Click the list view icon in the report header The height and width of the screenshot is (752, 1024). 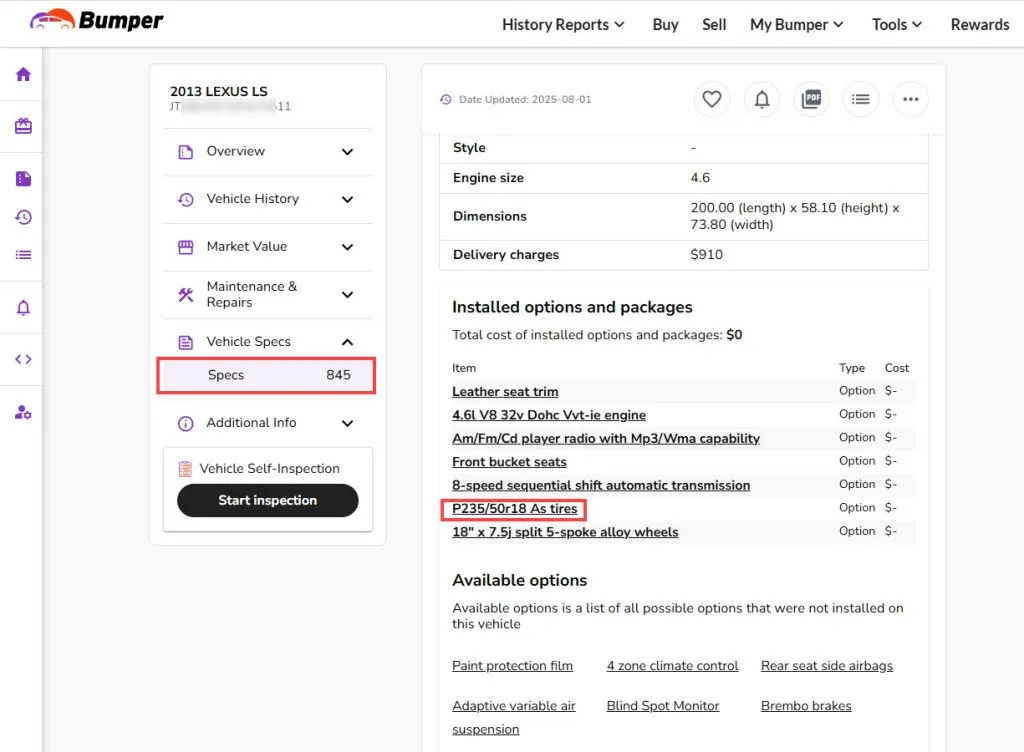(x=861, y=99)
